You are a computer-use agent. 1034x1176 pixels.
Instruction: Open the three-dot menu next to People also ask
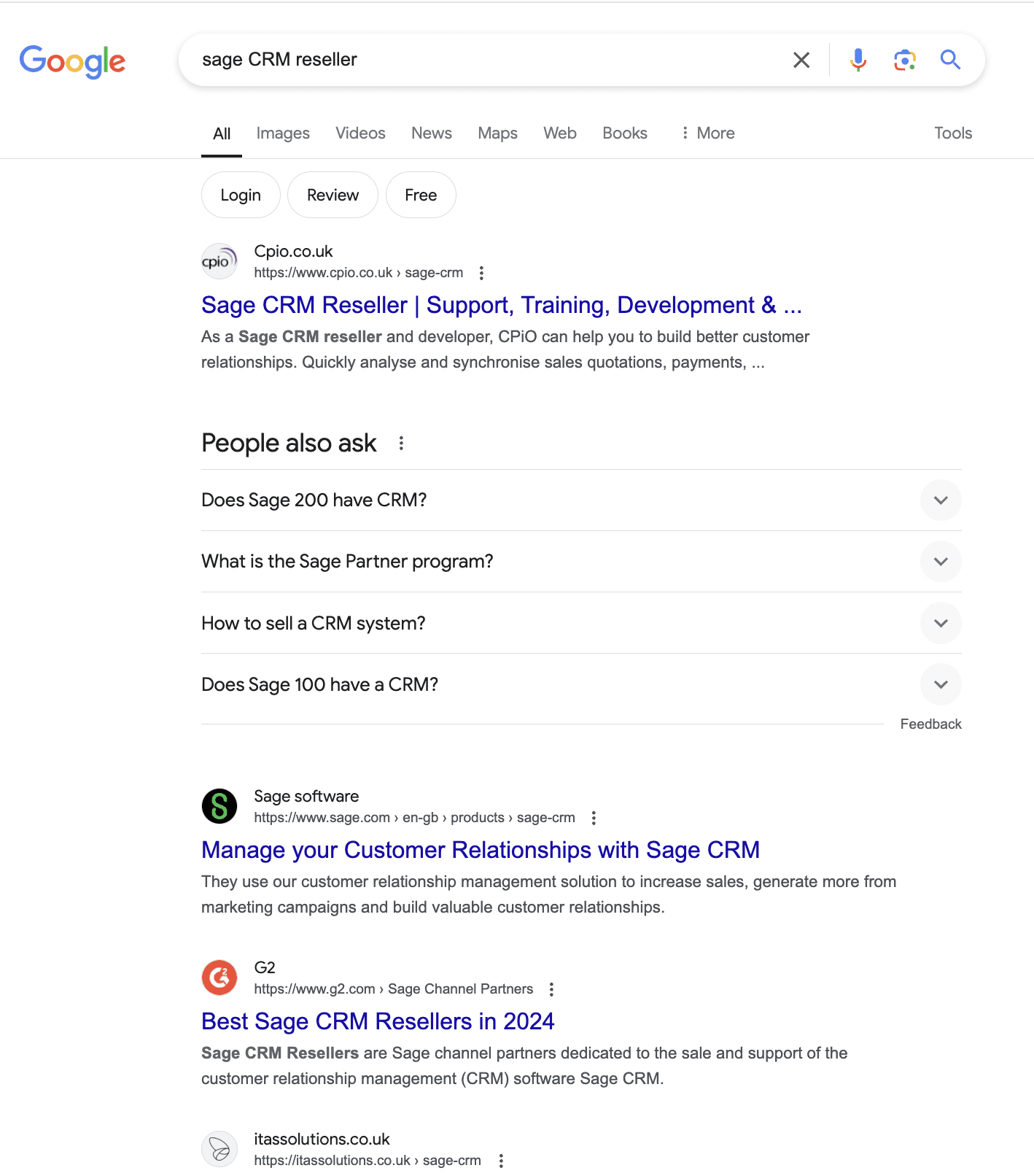click(x=401, y=443)
